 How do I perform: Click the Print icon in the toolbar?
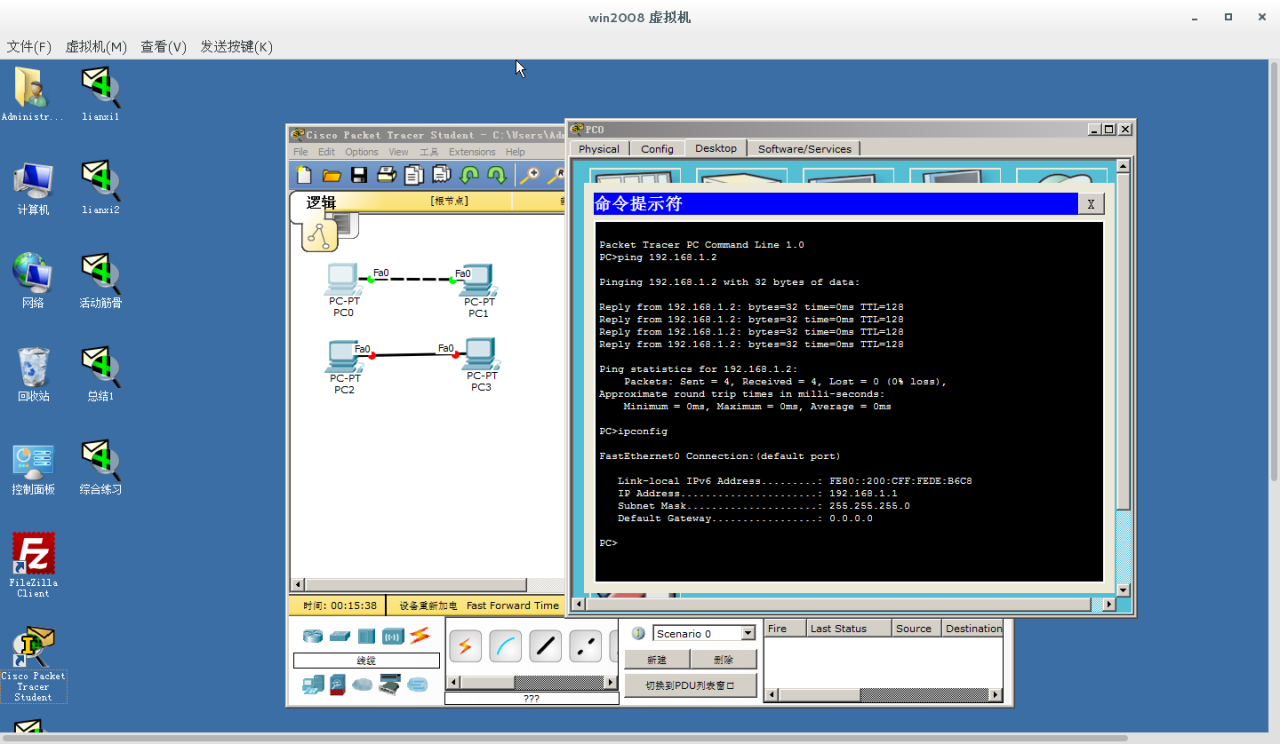coord(386,176)
